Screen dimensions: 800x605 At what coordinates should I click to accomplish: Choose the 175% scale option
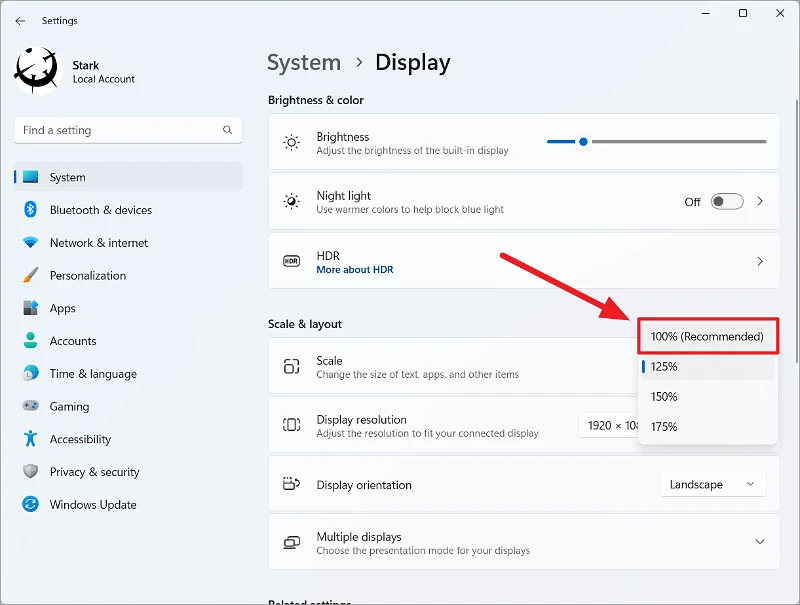(708, 426)
